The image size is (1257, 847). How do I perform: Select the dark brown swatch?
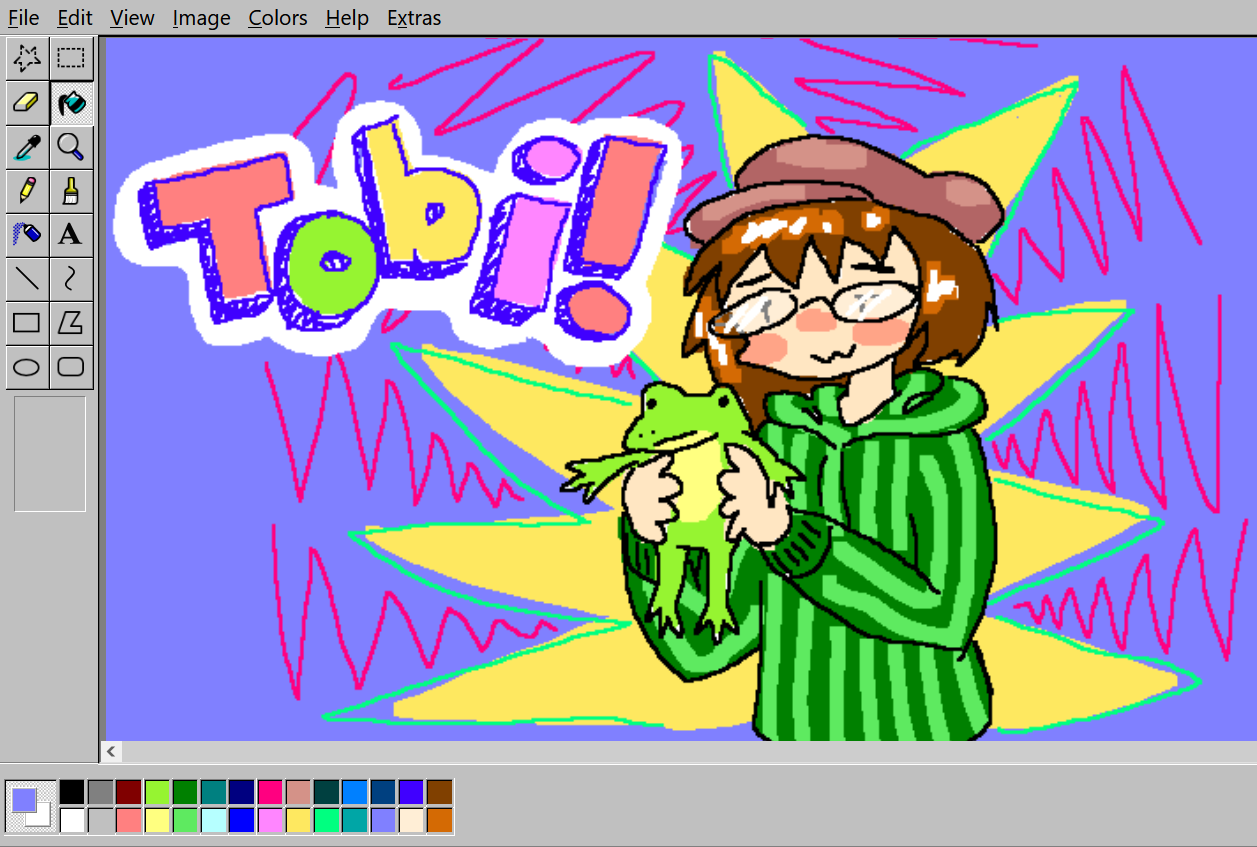coord(439,792)
